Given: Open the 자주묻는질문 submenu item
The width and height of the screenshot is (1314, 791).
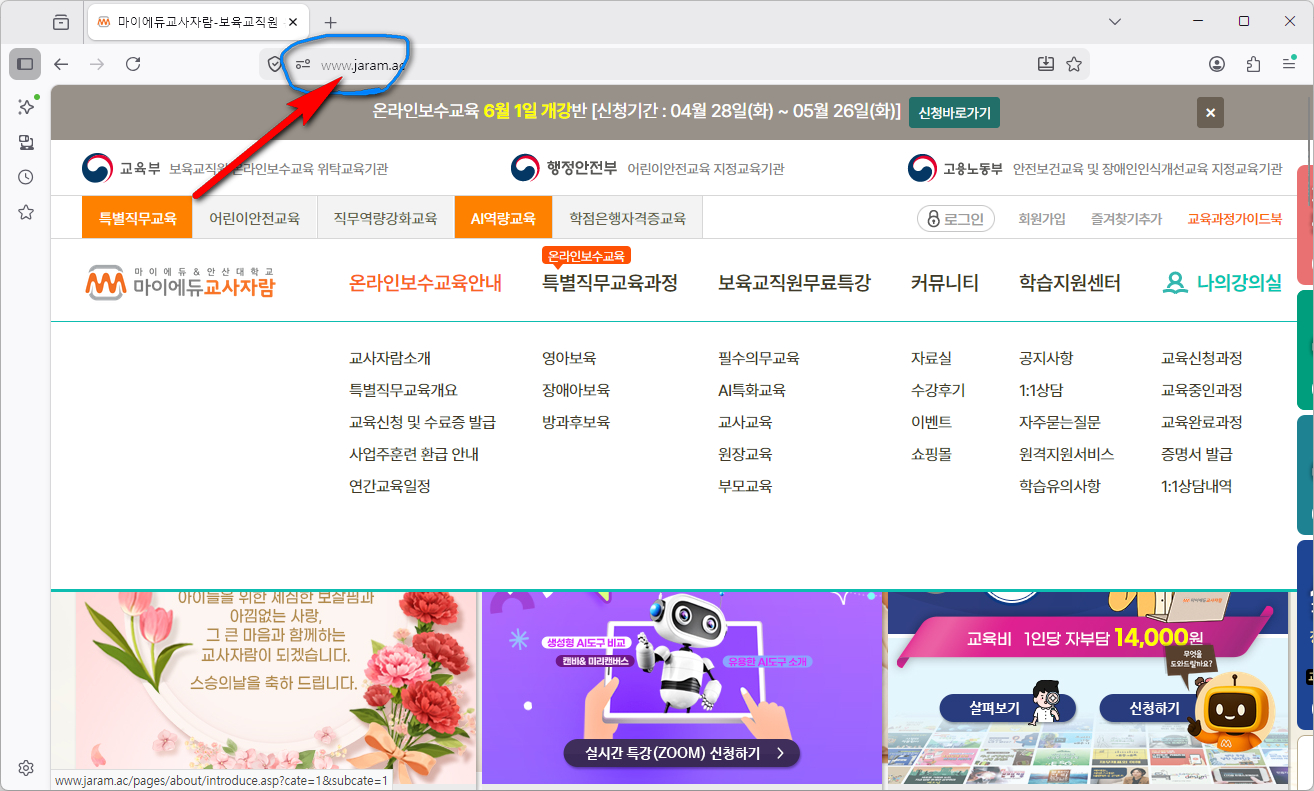Looking at the screenshot, I should 1060,422.
